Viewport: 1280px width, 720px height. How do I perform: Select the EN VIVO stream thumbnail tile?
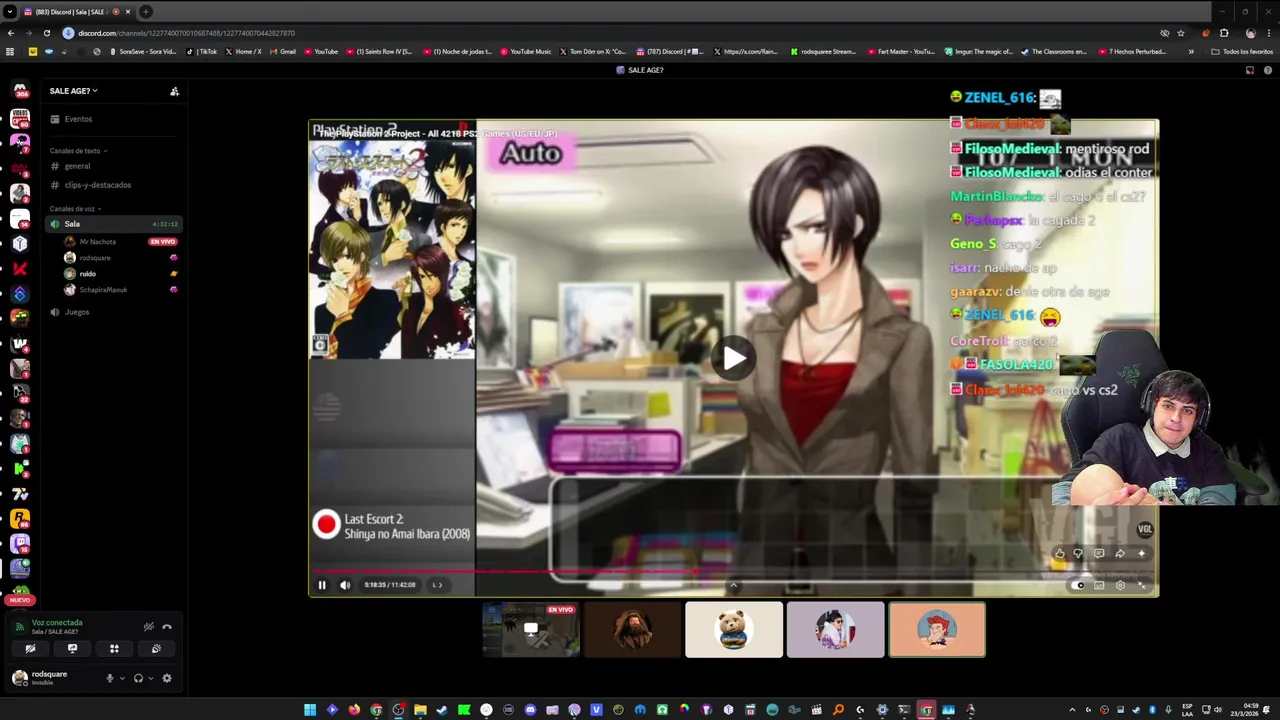click(531, 629)
